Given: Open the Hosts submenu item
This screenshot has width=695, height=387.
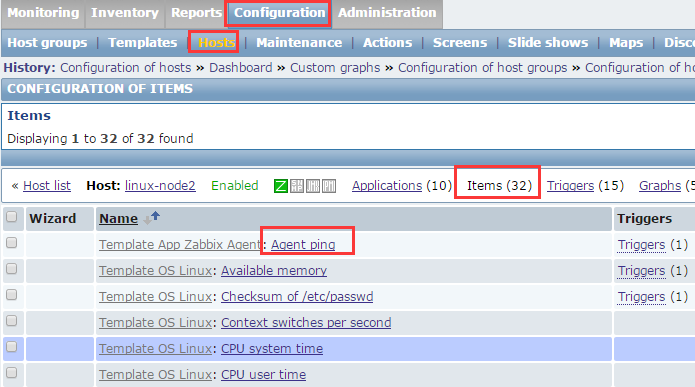Looking at the screenshot, I should click(x=216, y=43).
